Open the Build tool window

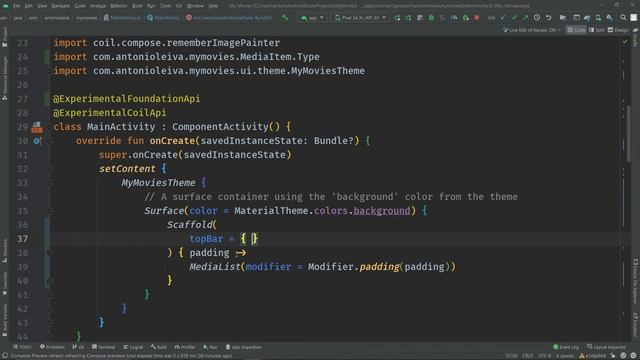[159, 347]
